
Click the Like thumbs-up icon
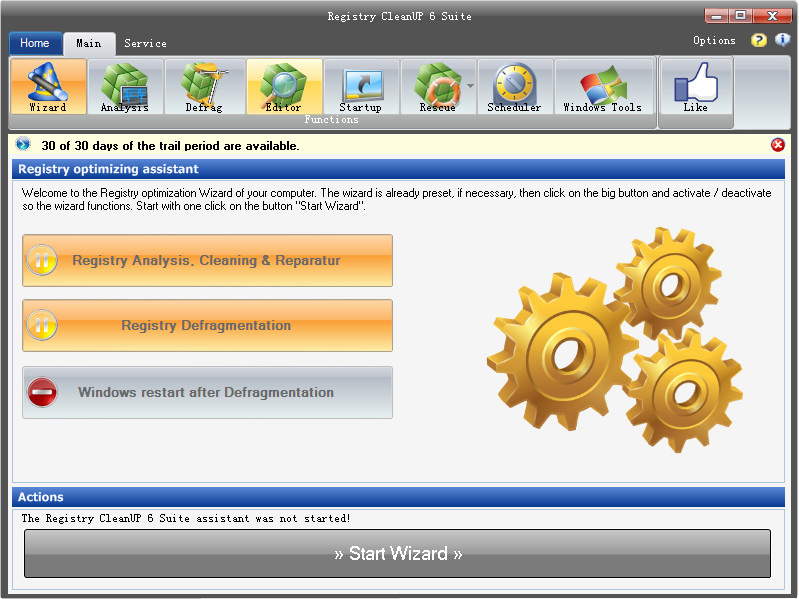click(x=695, y=86)
